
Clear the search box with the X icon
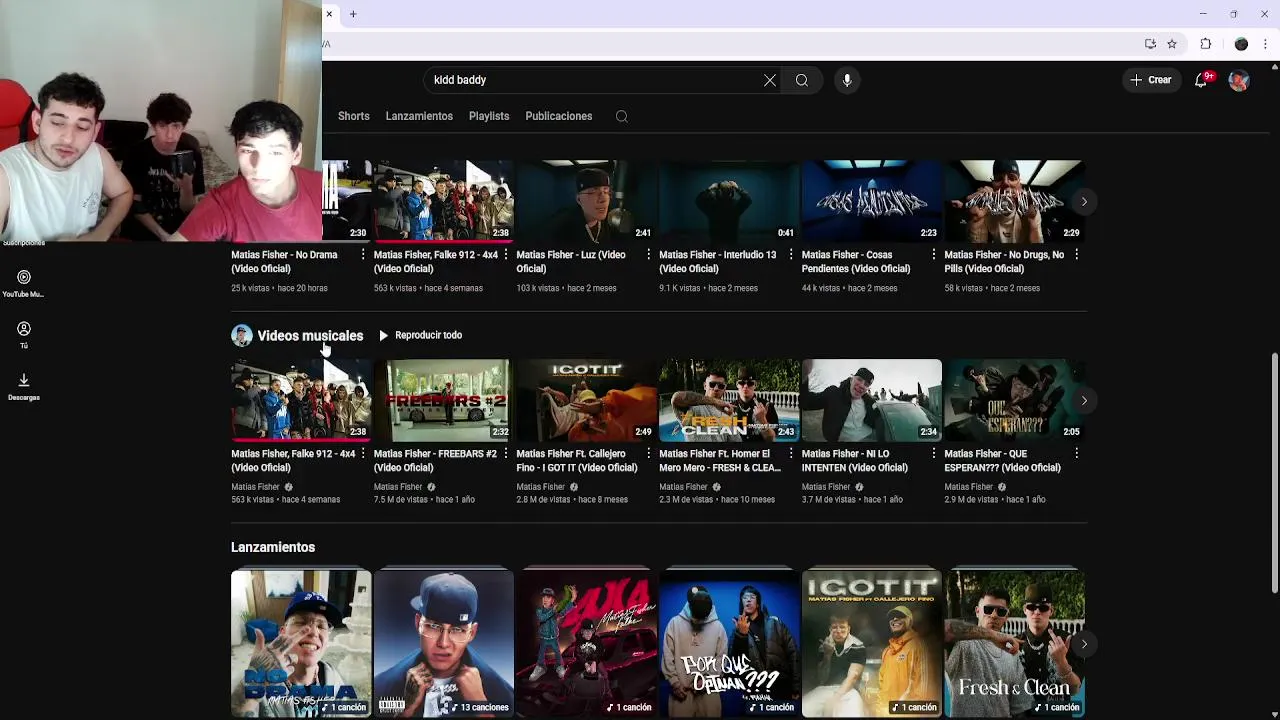point(769,80)
